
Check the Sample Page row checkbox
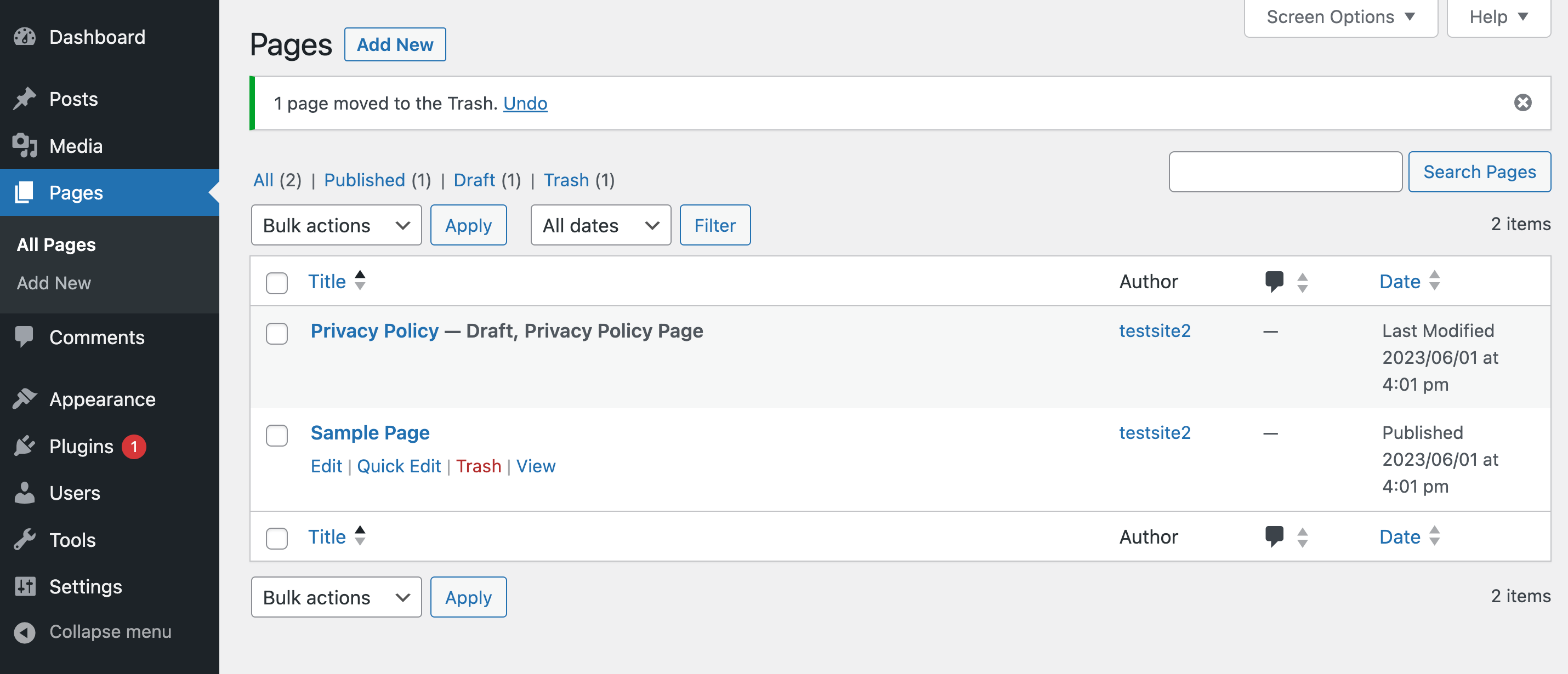click(276, 436)
